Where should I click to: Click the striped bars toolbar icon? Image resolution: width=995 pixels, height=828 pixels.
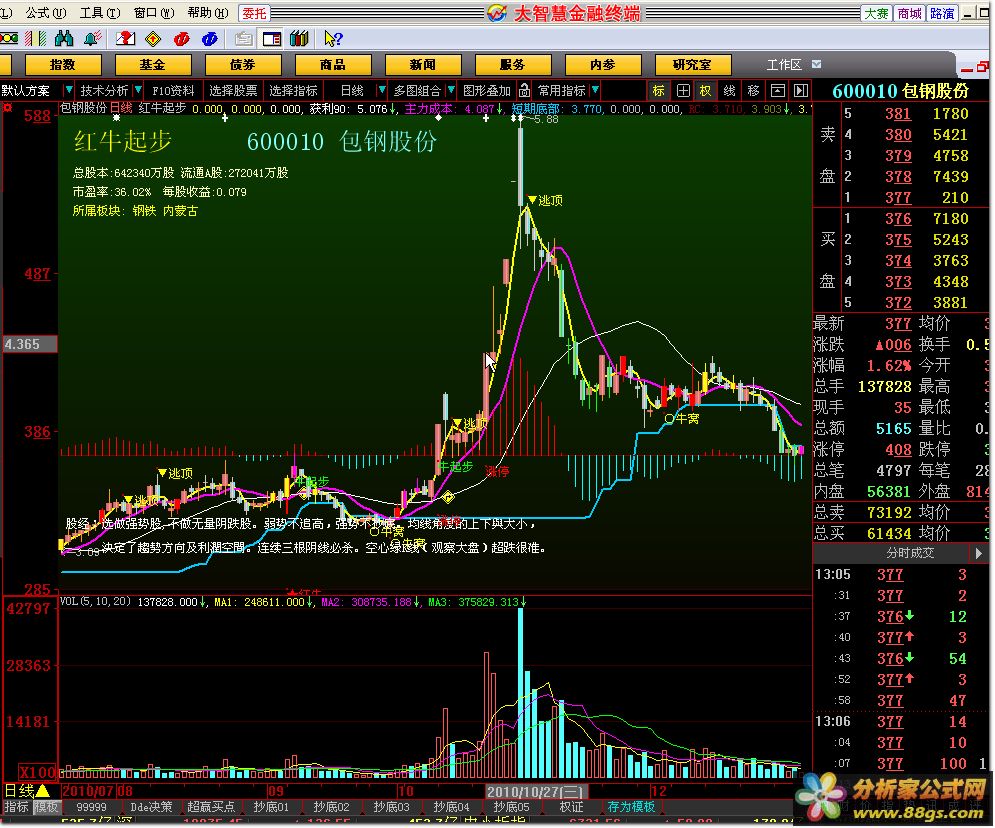[x=36, y=39]
